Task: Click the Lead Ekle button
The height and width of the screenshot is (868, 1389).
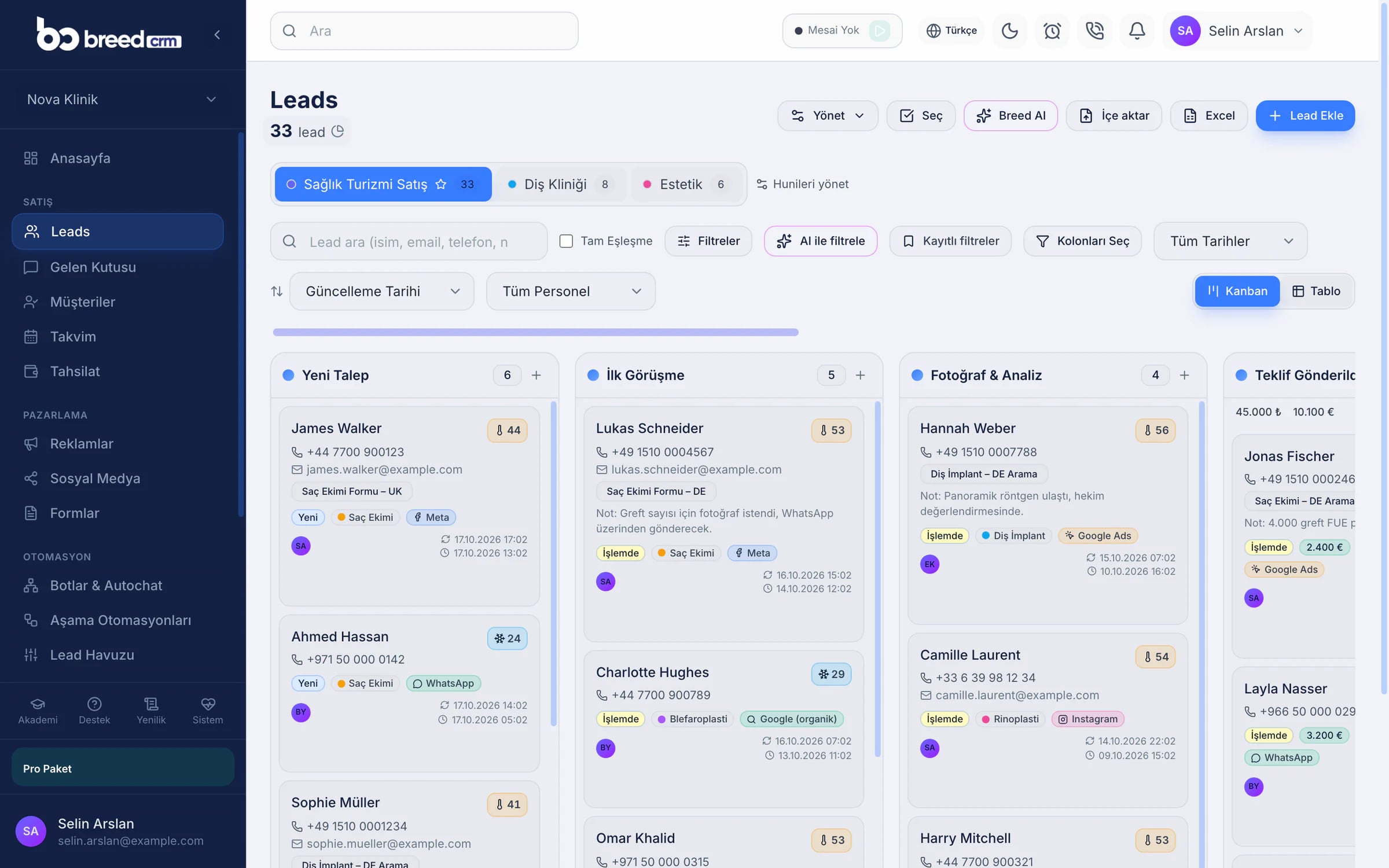Action: pos(1305,116)
